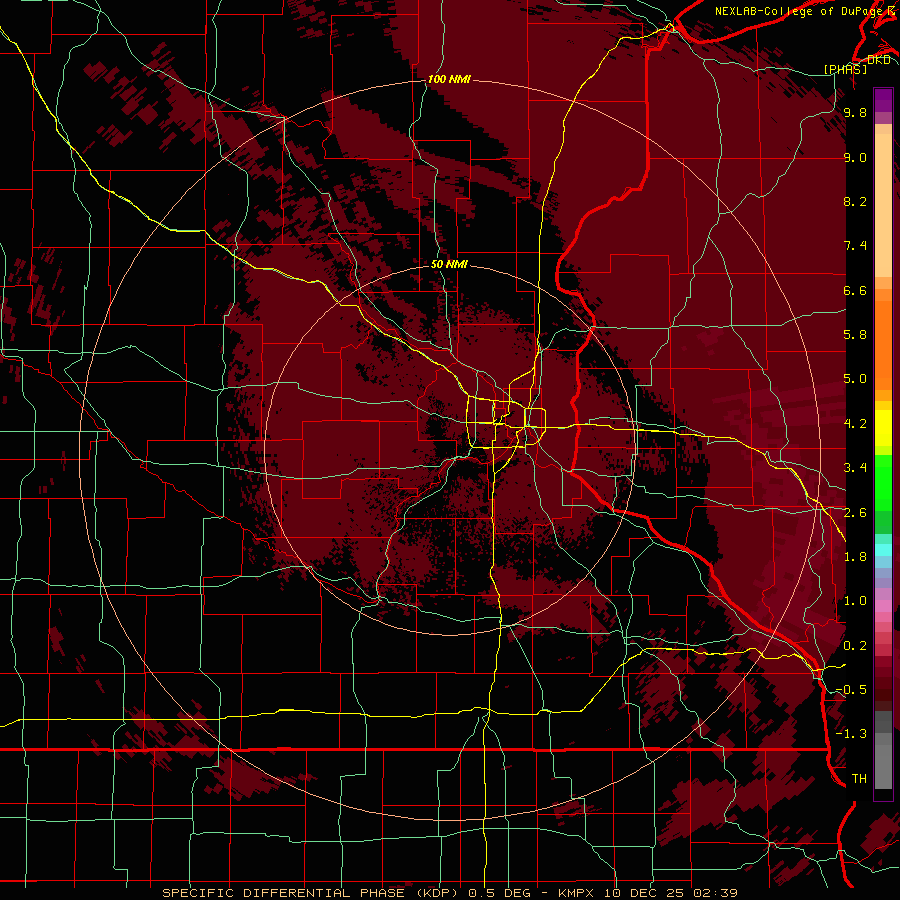Click the 1.0 value on color scale
The height and width of the screenshot is (900, 900).
(x=855, y=601)
